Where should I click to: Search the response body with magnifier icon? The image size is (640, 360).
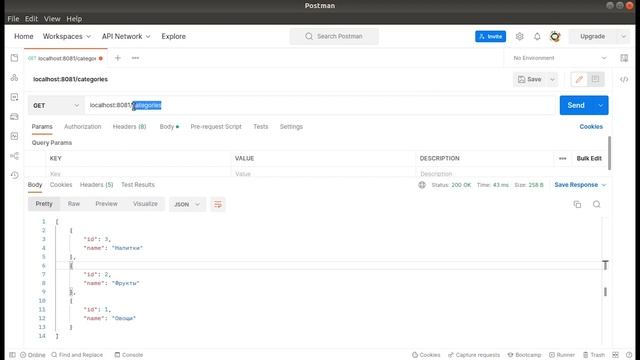tap(597, 204)
